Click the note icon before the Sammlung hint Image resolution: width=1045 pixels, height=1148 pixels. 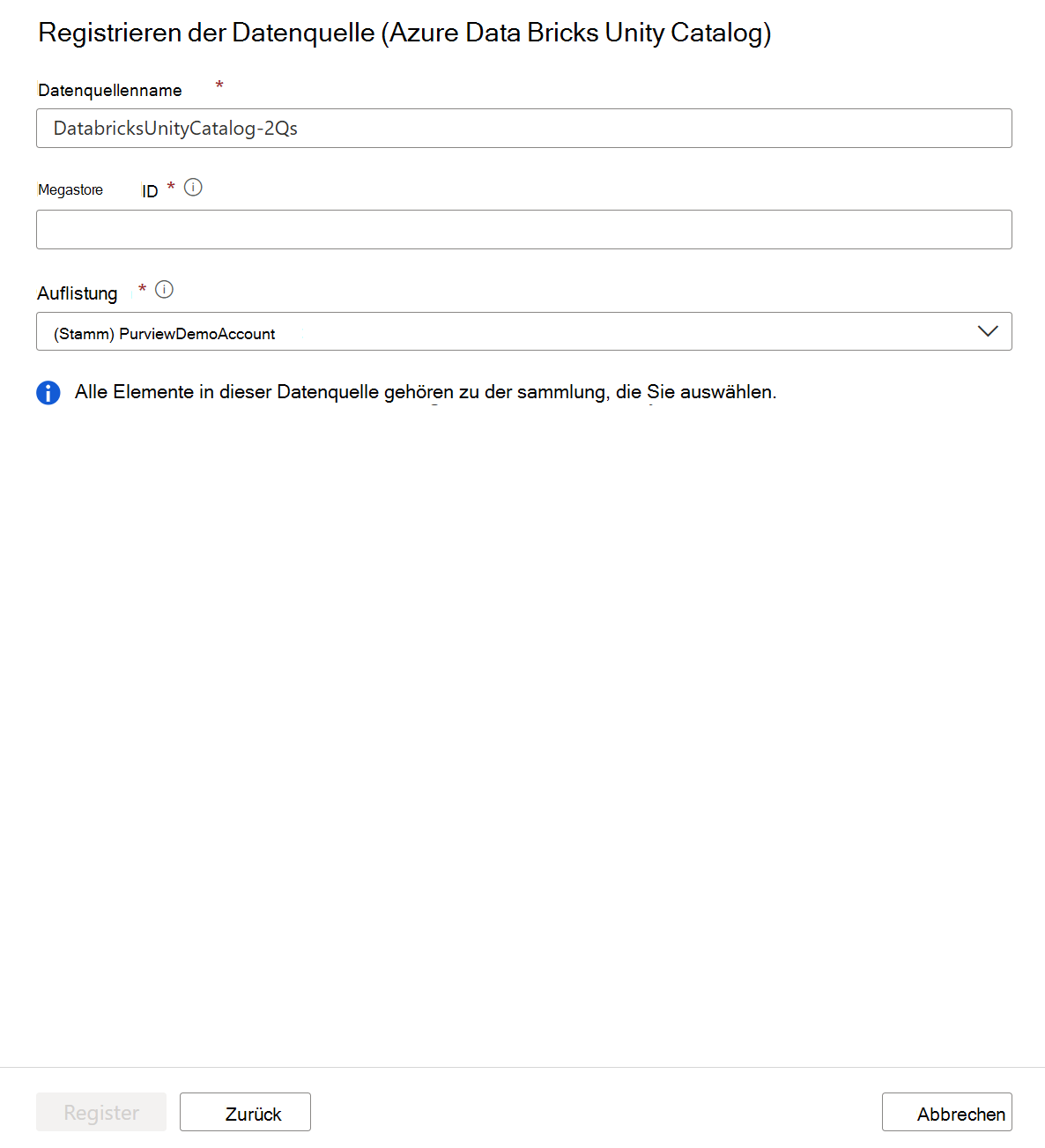click(x=48, y=392)
